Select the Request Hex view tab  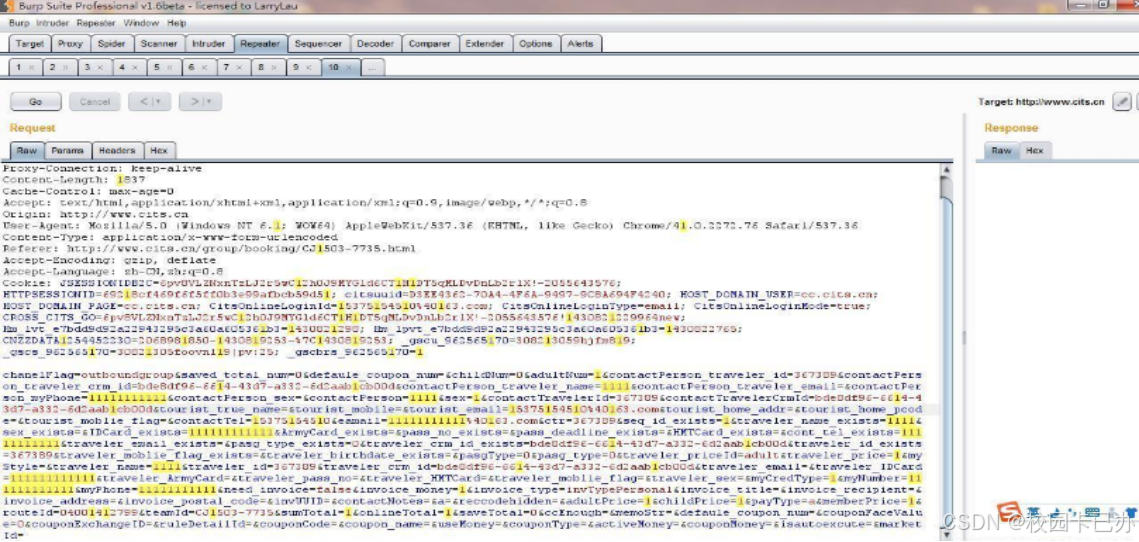pos(158,150)
